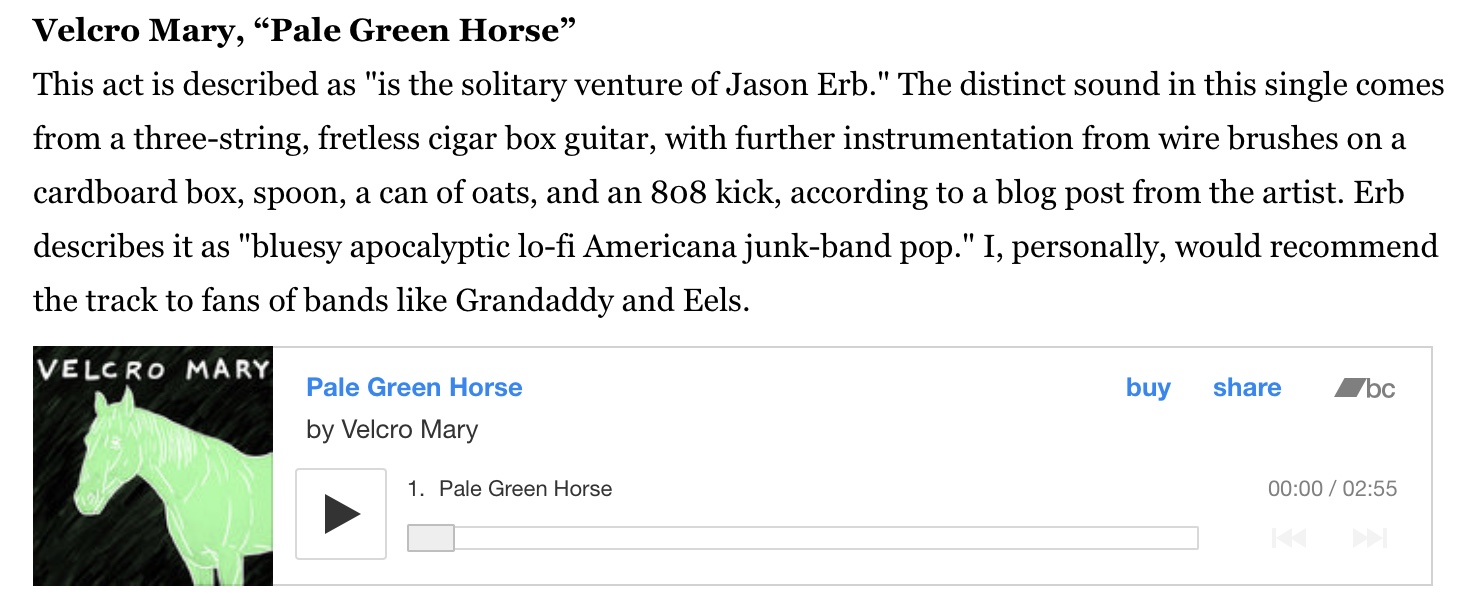
Task: Click the buy link
Action: pyautogui.click(x=1148, y=388)
